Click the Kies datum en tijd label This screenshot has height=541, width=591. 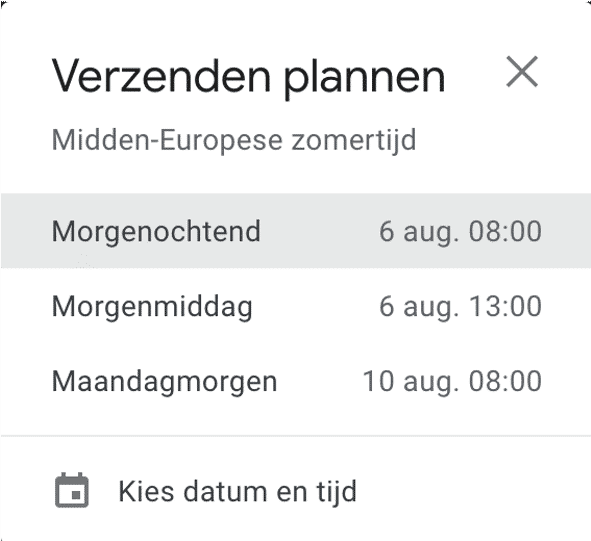(x=237, y=492)
